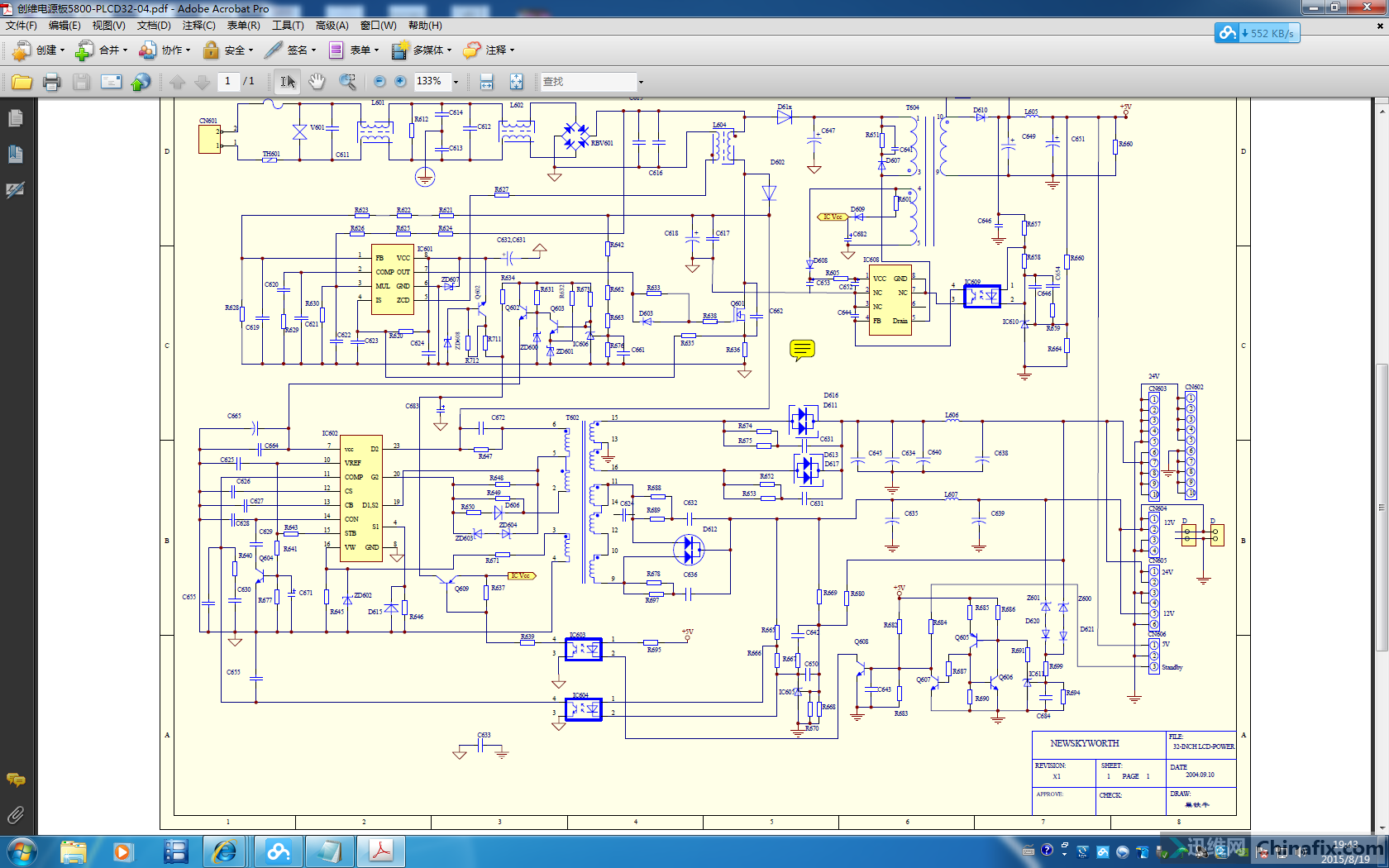Open the 签名 (Sign) dropdown
Screen dimensions: 1389x868
pos(290,50)
